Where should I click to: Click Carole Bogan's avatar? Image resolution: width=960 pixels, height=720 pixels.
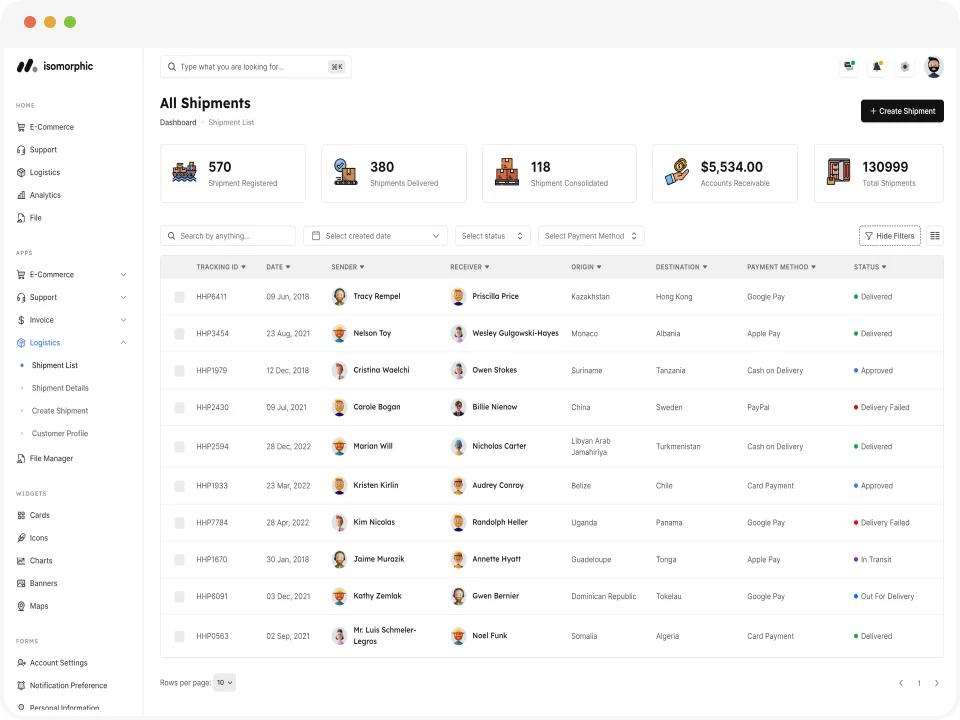click(339, 407)
